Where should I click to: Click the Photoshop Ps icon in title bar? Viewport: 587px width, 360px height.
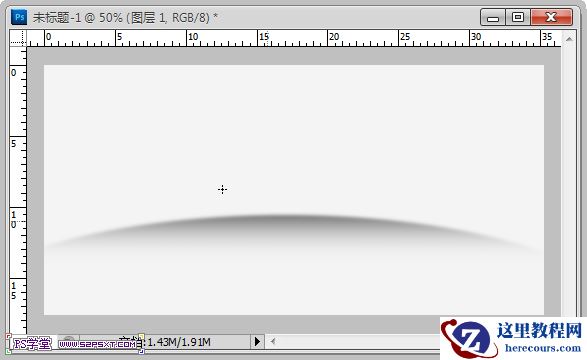coord(19,17)
